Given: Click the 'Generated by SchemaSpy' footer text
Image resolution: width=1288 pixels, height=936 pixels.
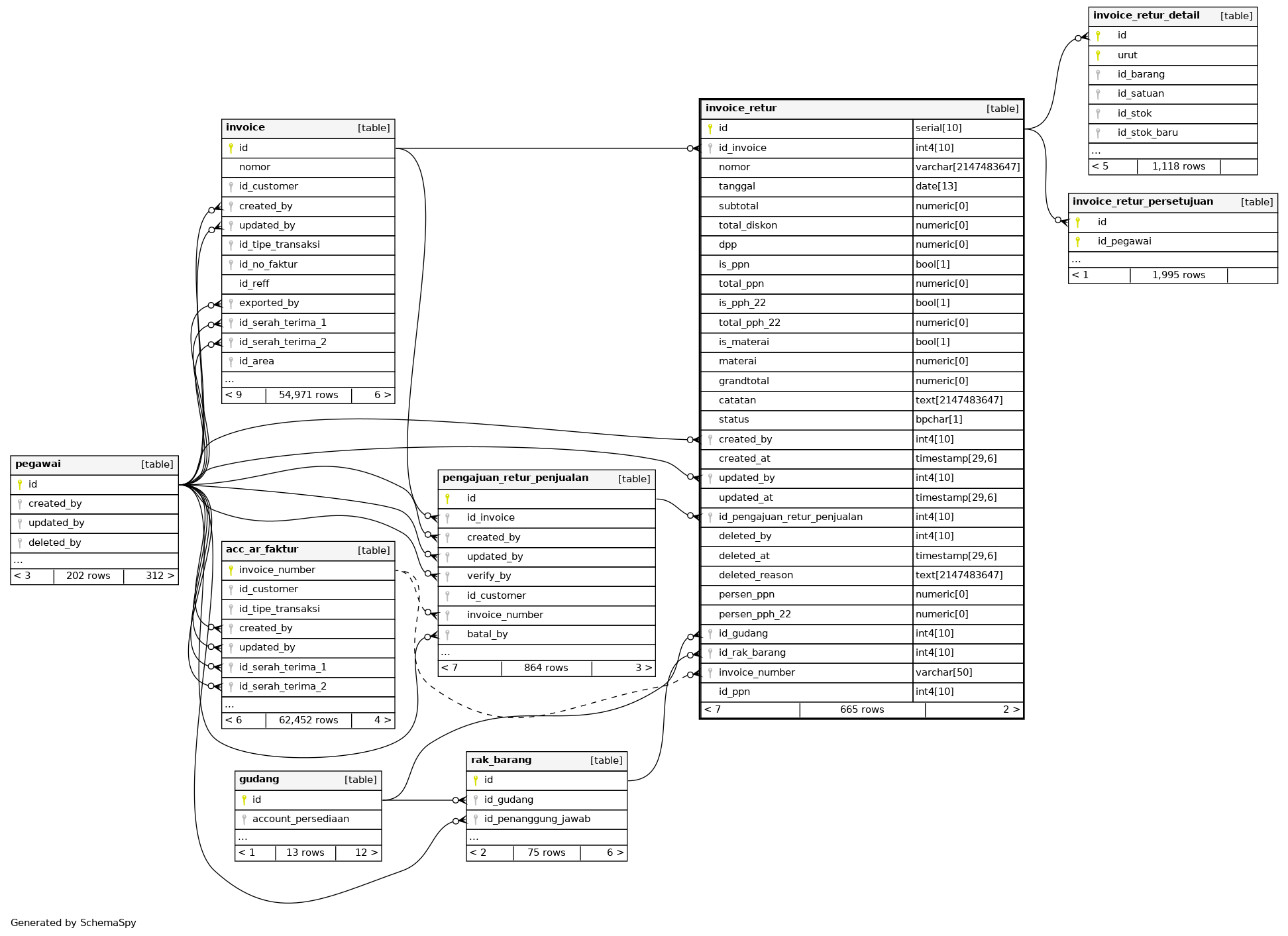Looking at the screenshot, I should click(x=73, y=923).
